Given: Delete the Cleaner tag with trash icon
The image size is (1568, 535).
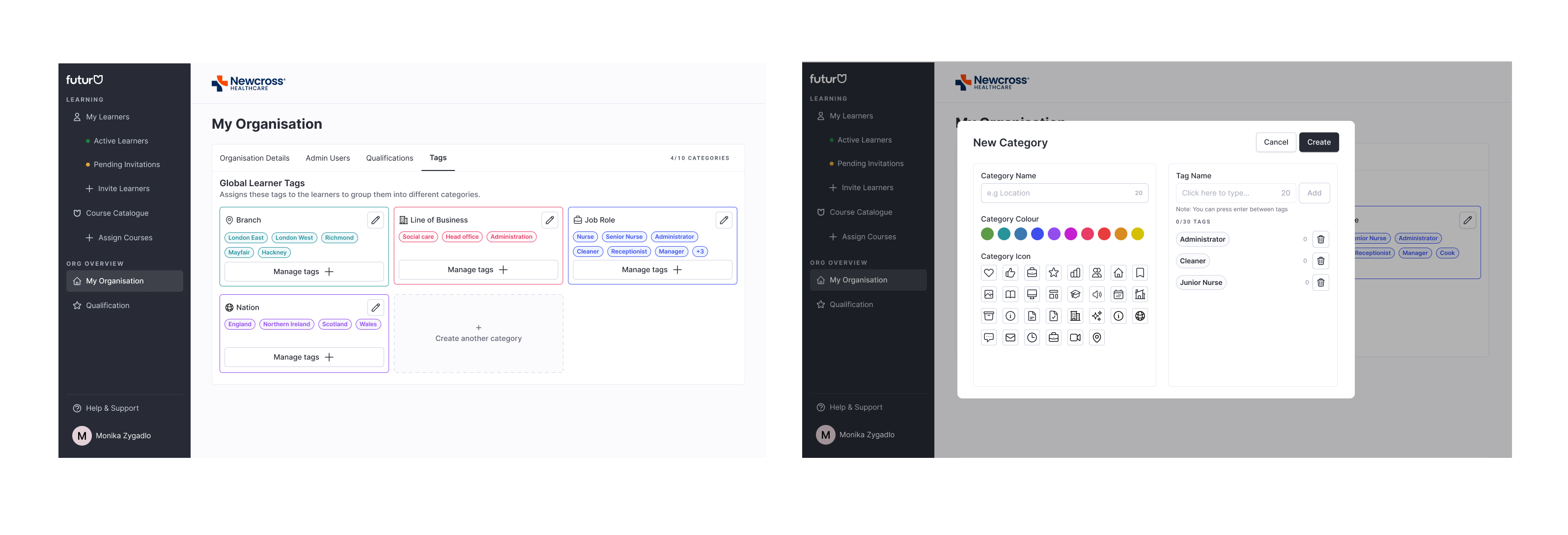Looking at the screenshot, I should [x=1320, y=261].
